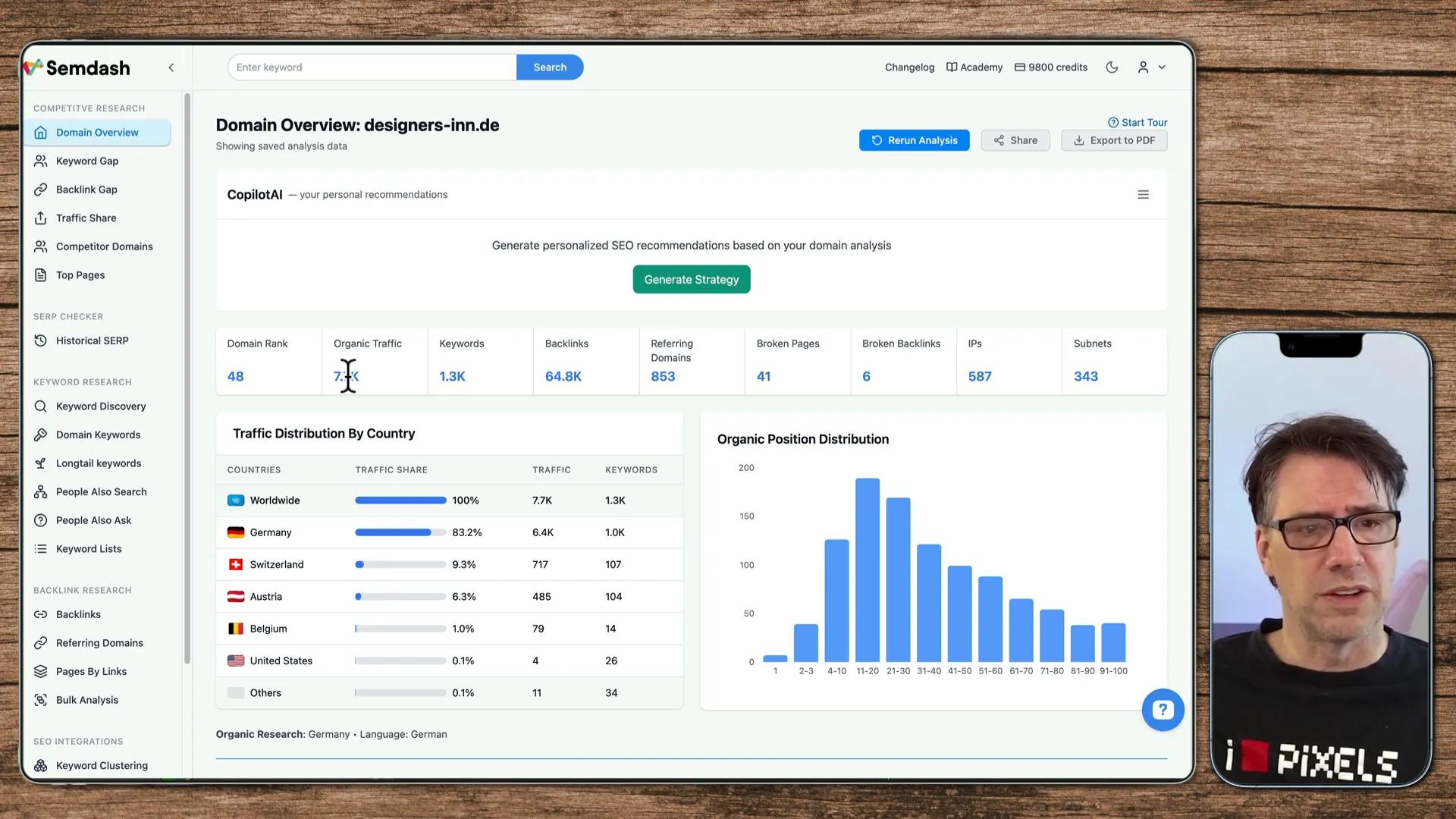Image resolution: width=1456 pixels, height=819 pixels.
Task: Open CopilotAI hamburger menu icon
Action: pos(1143,195)
